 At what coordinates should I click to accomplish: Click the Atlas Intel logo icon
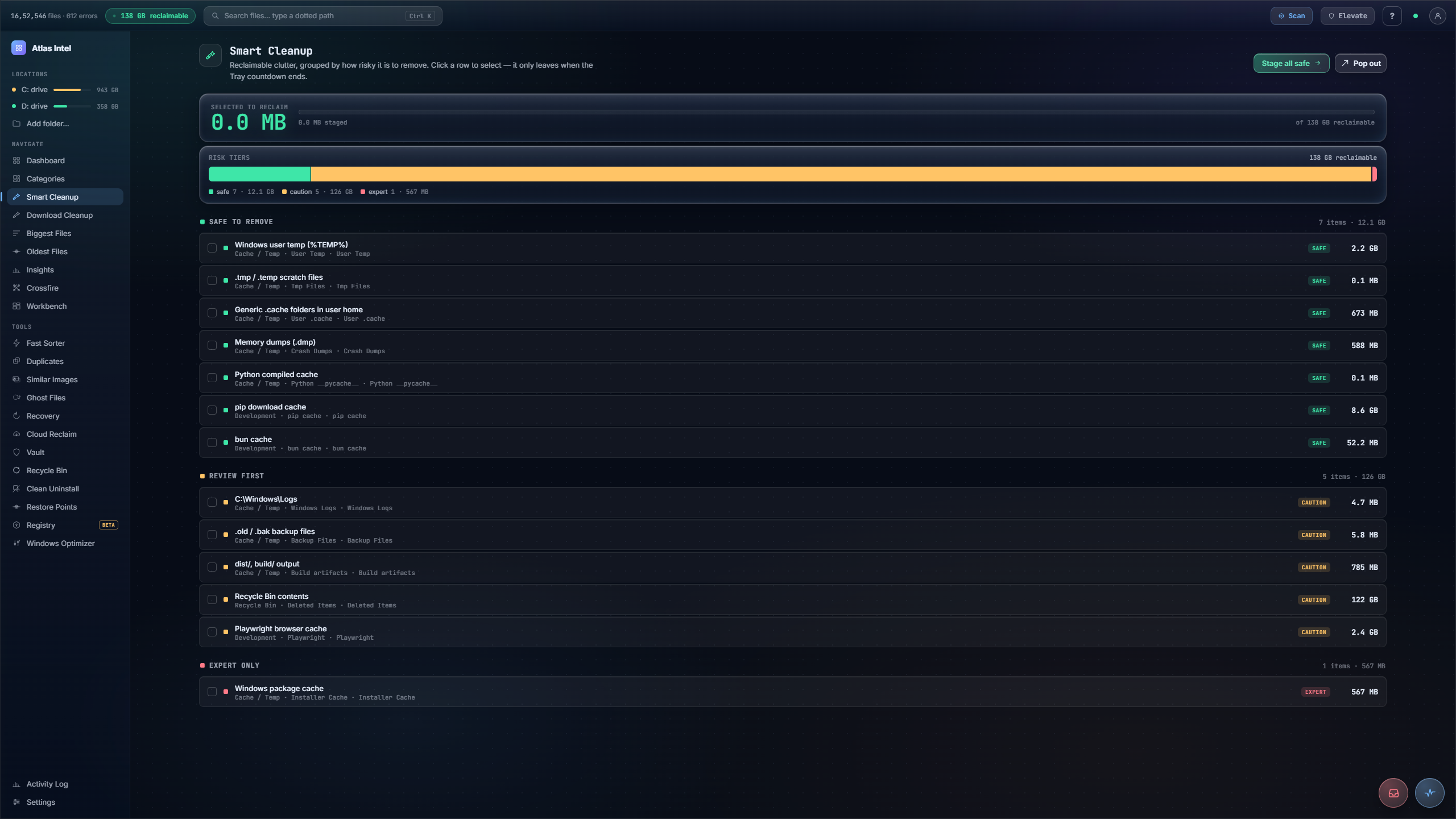19,48
